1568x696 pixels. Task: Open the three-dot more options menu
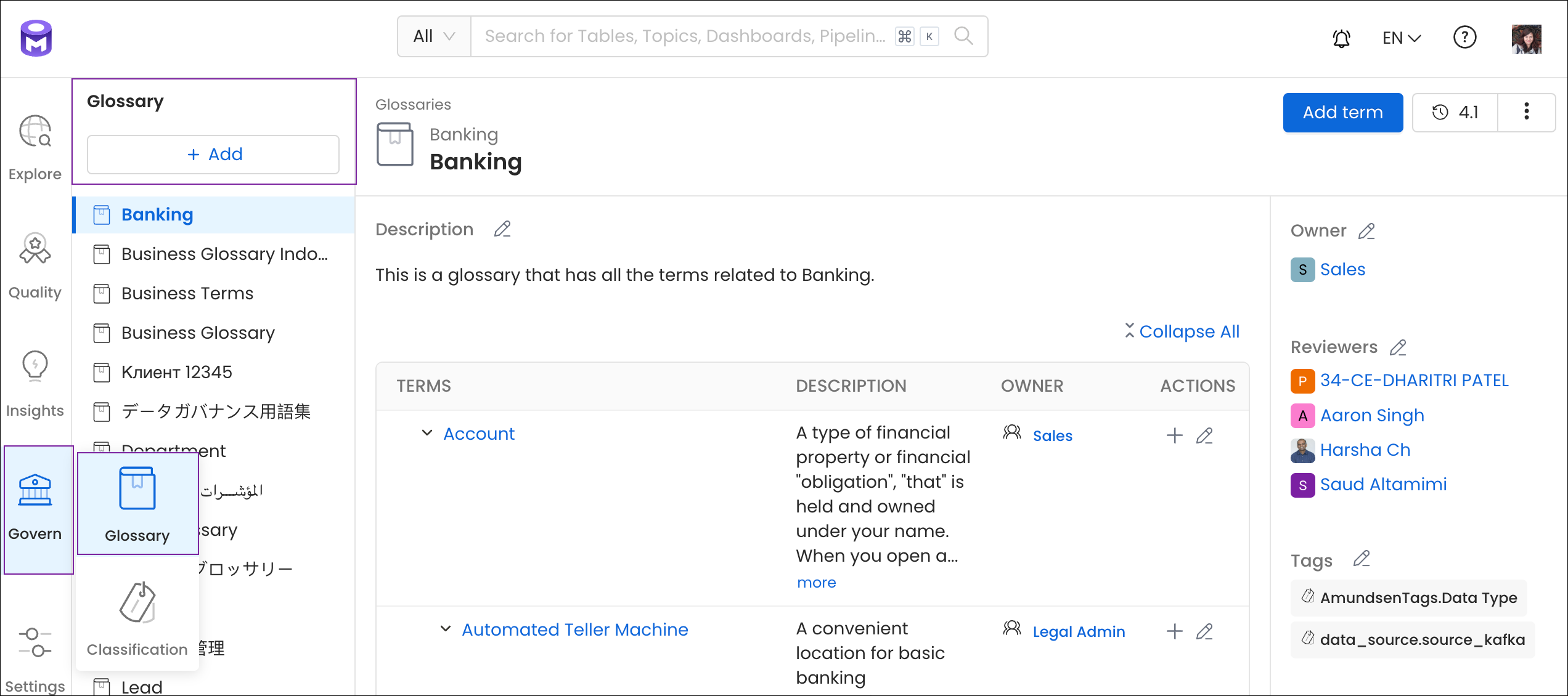[x=1526, y=112]
